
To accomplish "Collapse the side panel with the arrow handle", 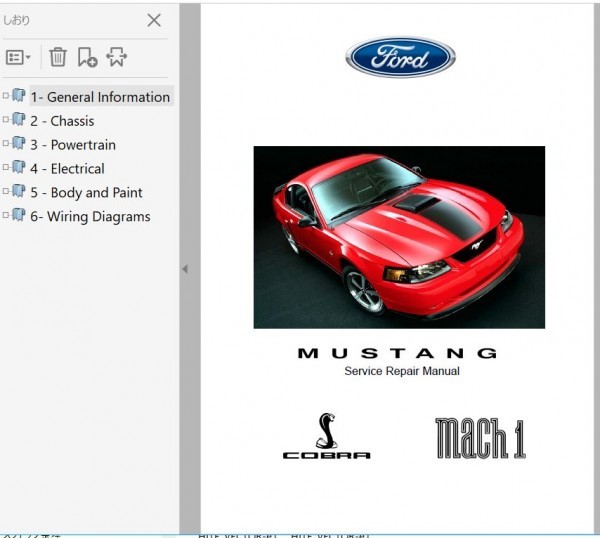I will pyautogui.click(x=185, y=269).
